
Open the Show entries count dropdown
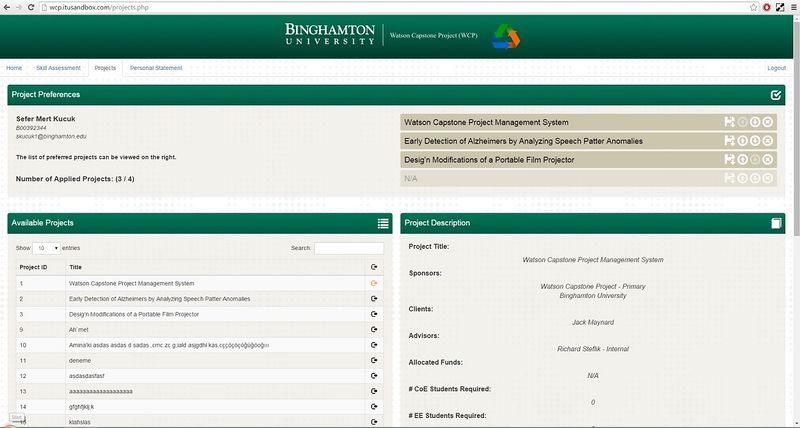(47, 247)
